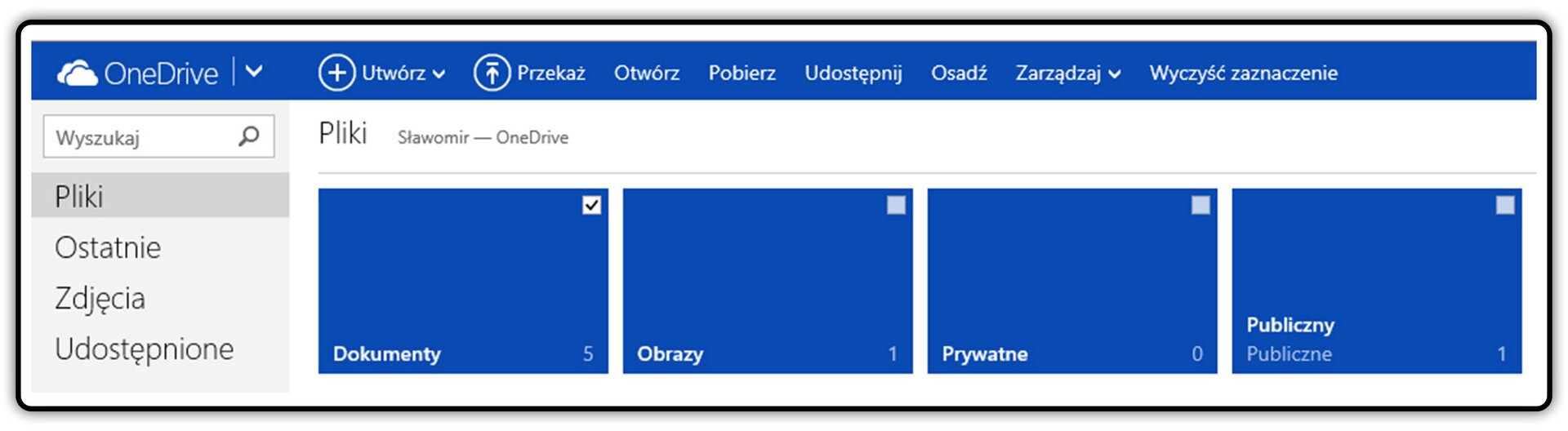Image resolution: width=1568 pixels, height=431 pixels.
Task: Expand the OneDrive app switcher chevron
Action: [x=254, y=72]
